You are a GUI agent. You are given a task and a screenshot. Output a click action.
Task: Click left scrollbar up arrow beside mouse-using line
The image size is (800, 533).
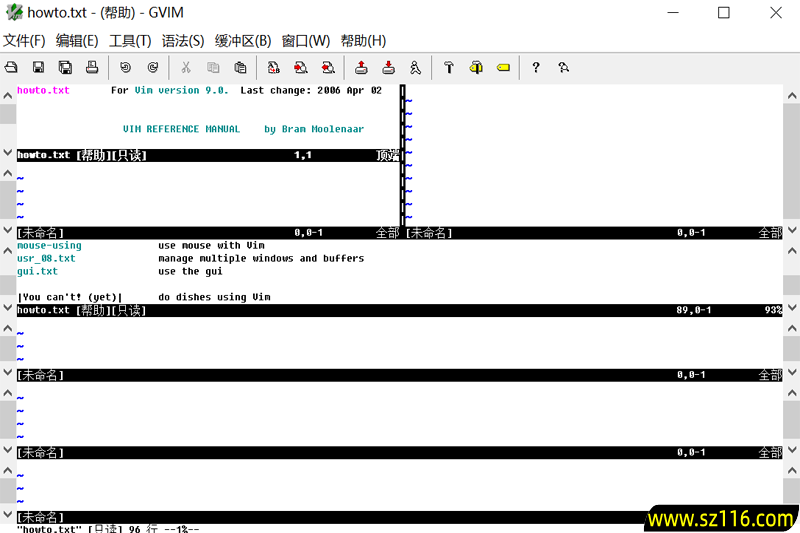(8, 250)
